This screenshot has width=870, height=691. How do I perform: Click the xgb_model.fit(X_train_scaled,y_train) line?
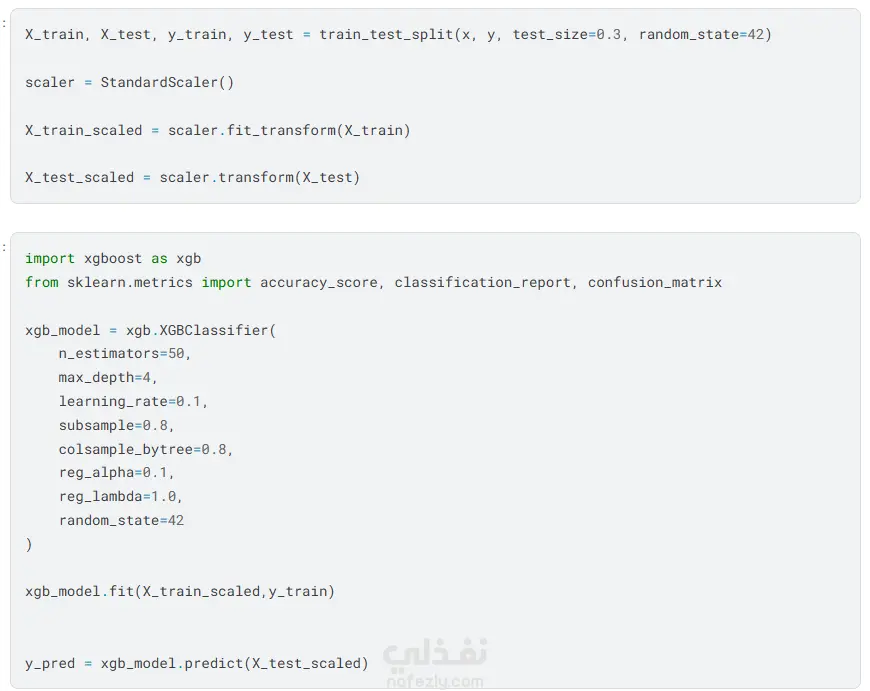(x=180, y=591)
